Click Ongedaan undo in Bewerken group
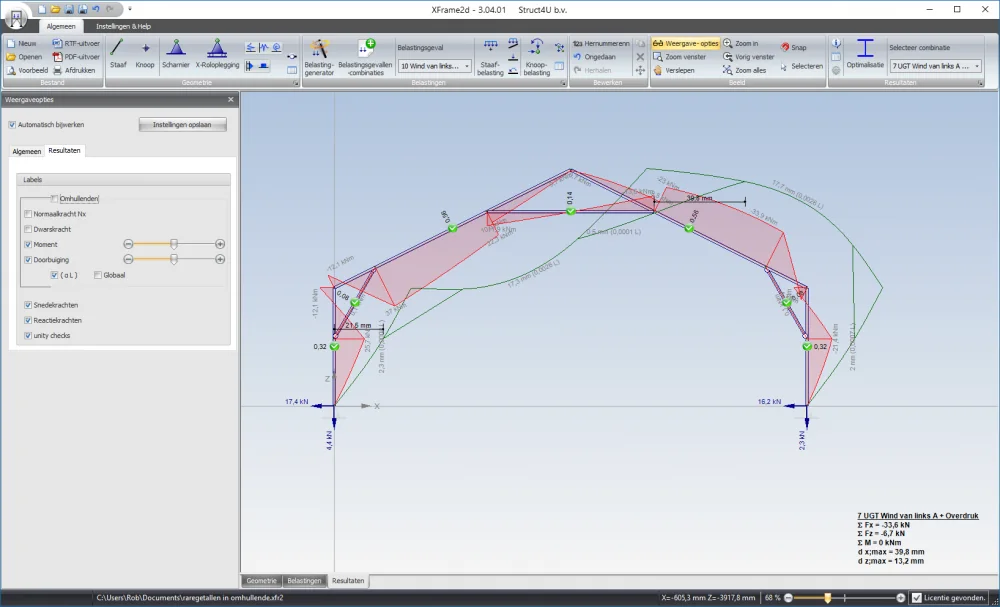This screenshot has width=1000, height=607. (594, 57)
